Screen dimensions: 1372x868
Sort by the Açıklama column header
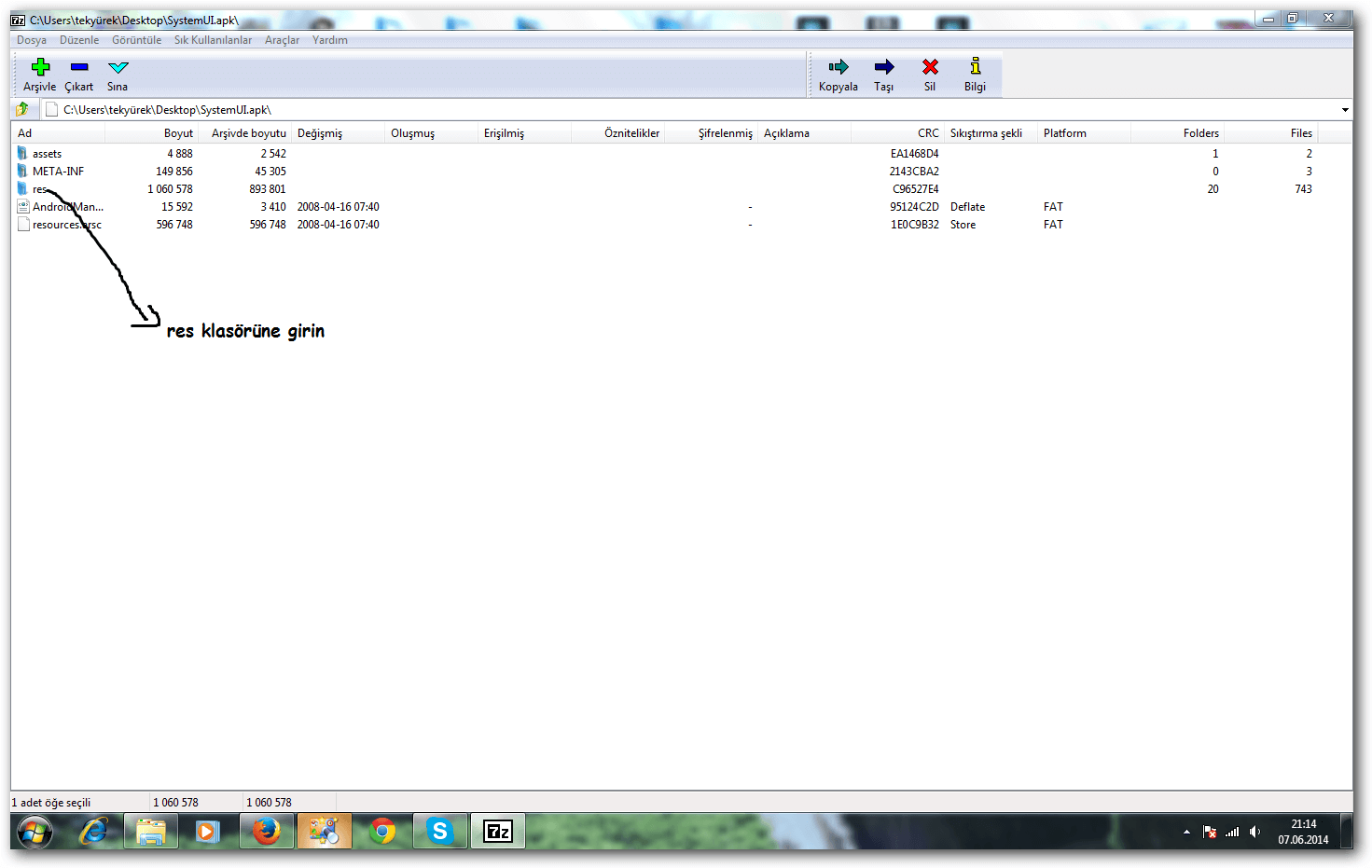coord(804,133)
